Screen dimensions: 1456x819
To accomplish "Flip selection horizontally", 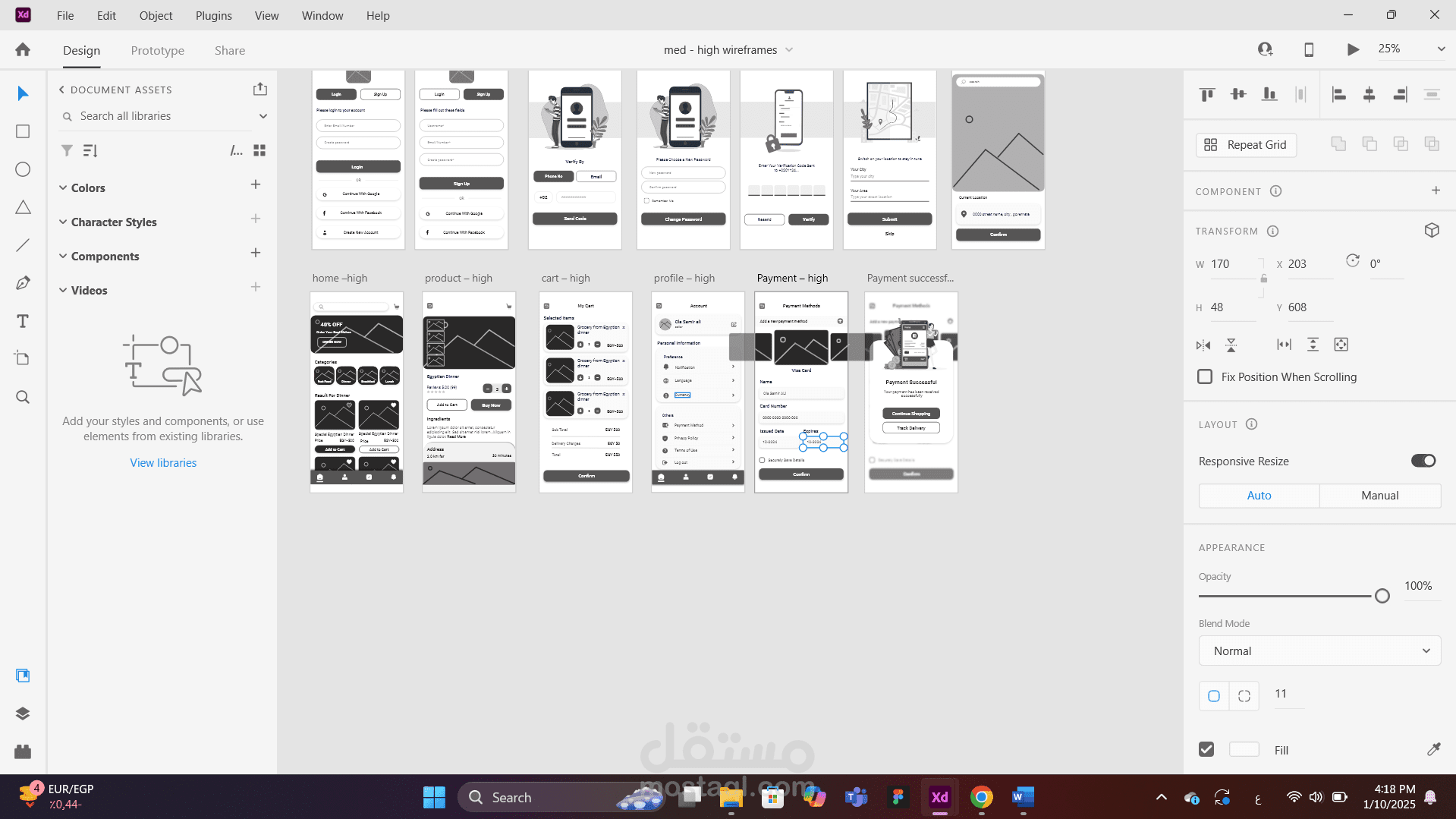I will 1203,345.
